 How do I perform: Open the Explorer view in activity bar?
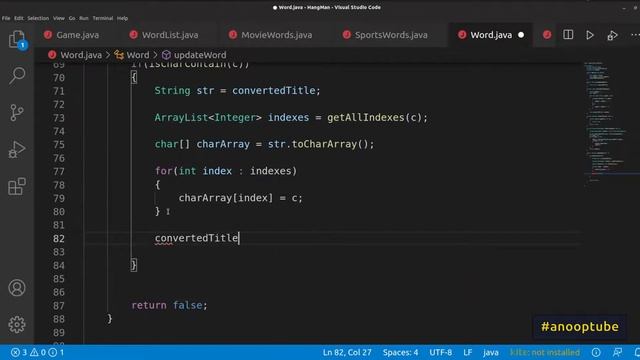coord(17,40)
